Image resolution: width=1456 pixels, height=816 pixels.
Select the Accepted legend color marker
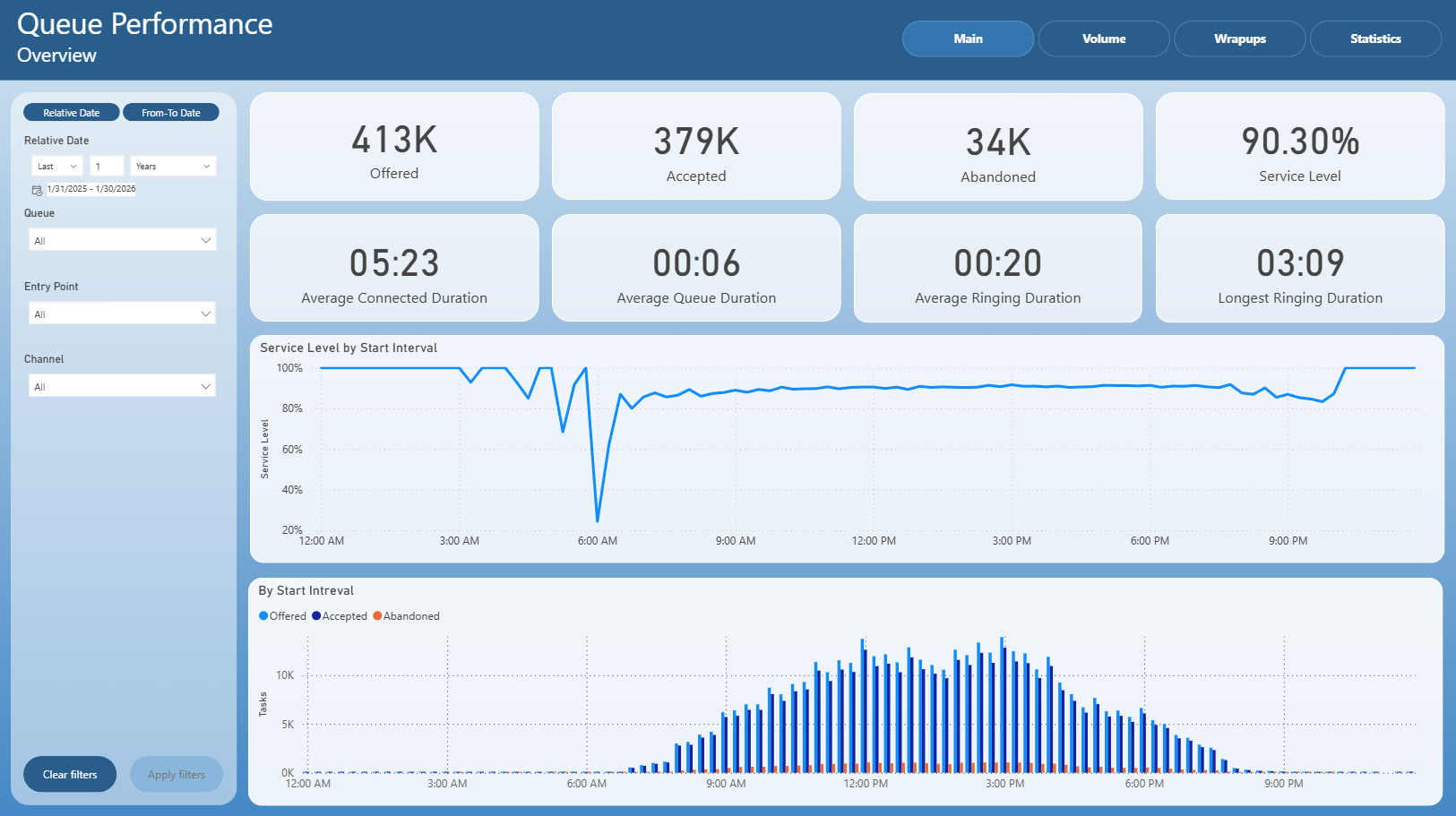316,615
